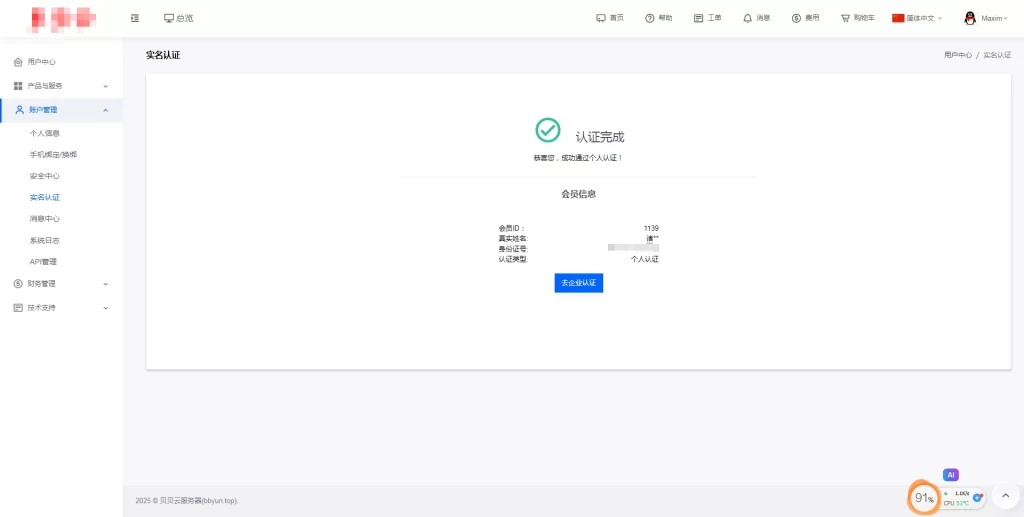
Task: Click the 91% floating memory ball
Action: (x=924, y=499)
